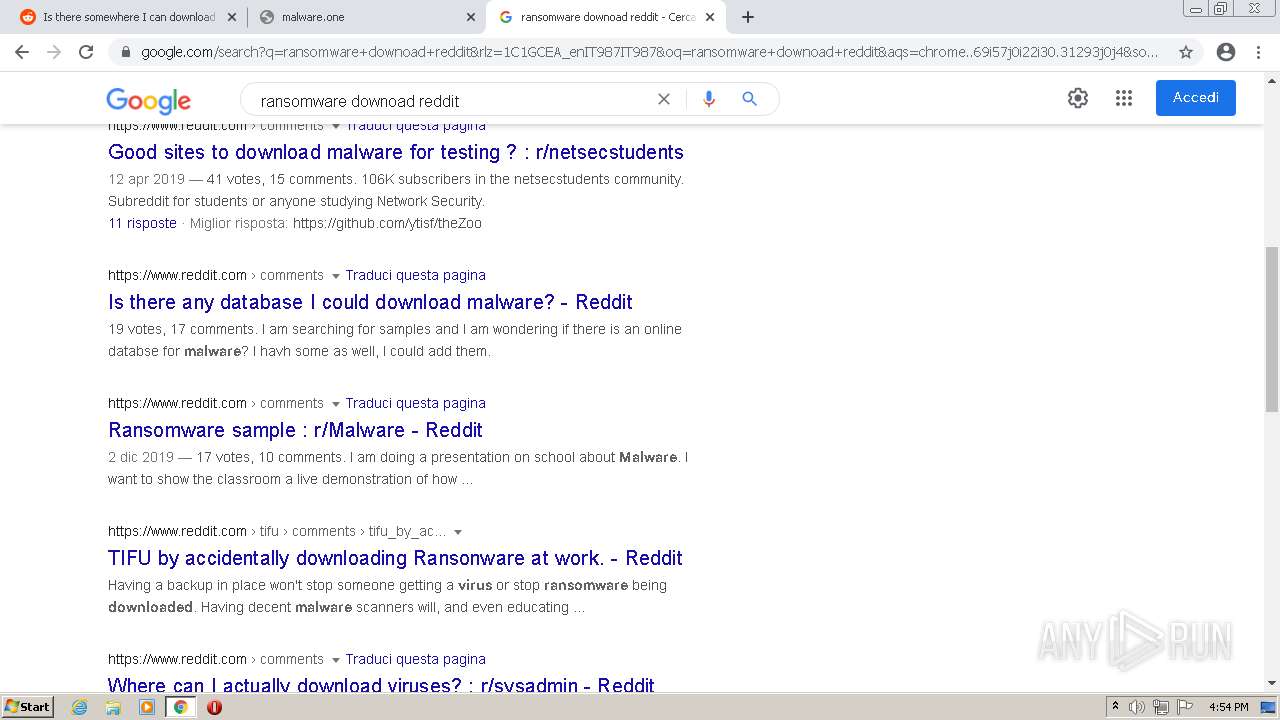Click the Accedi sign-in button
1280x720 pixels.
coord(1195,98)
